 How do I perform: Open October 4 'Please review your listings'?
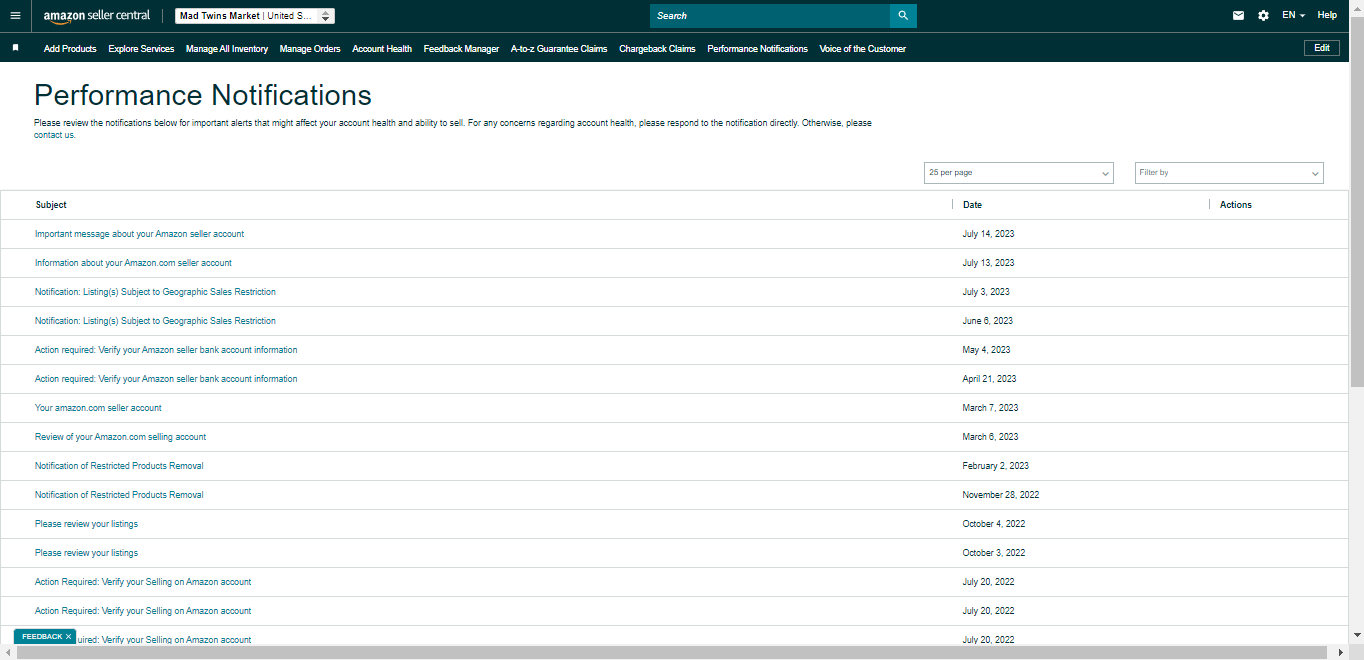coord(86,524)
